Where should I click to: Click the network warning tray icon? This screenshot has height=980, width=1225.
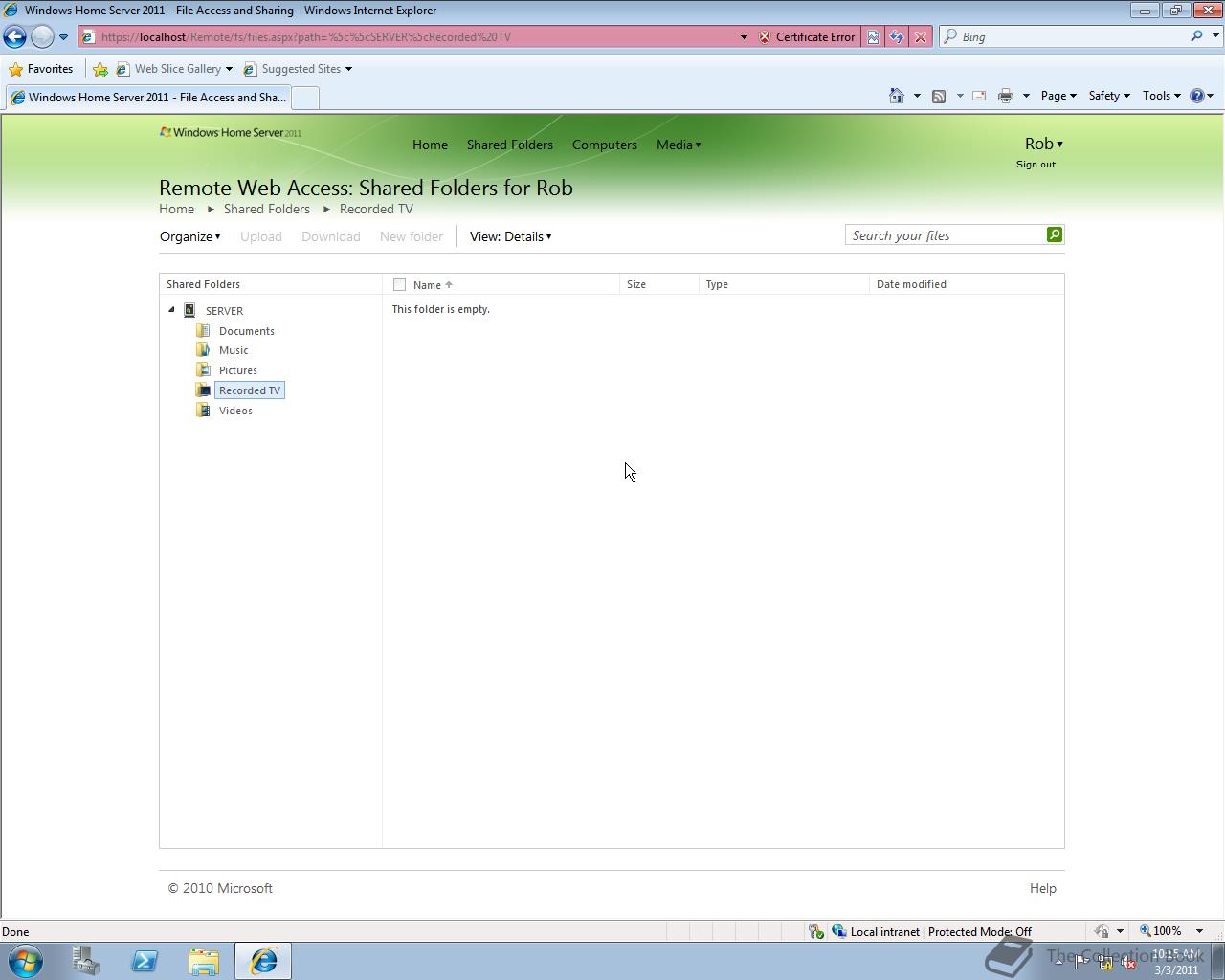pos(1104,962)
